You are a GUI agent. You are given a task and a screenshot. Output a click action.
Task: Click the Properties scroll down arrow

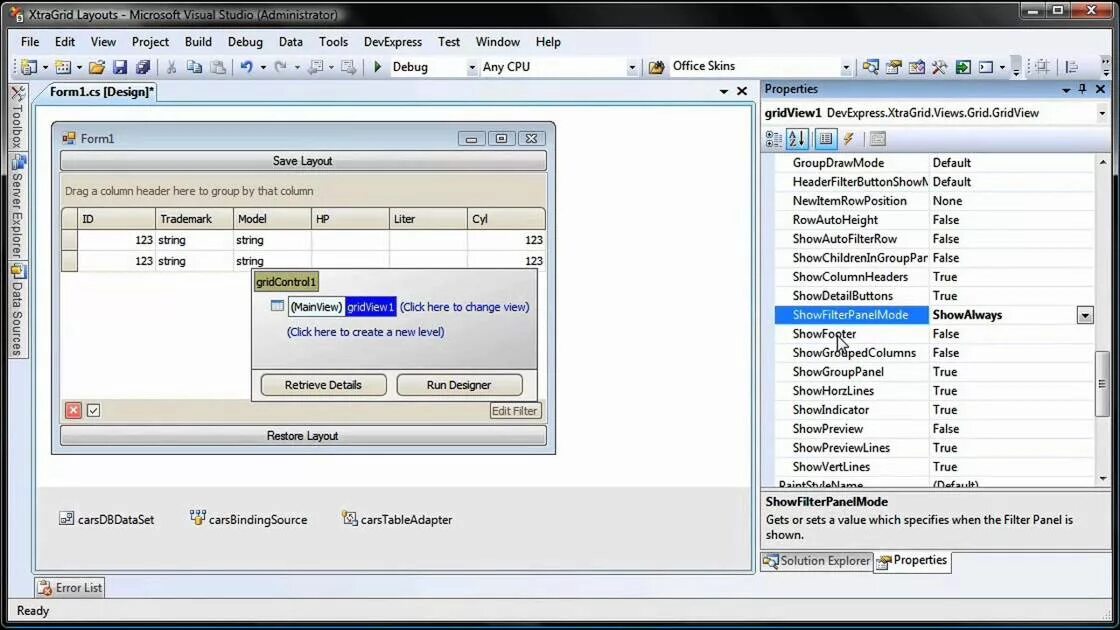(1102, 479)
